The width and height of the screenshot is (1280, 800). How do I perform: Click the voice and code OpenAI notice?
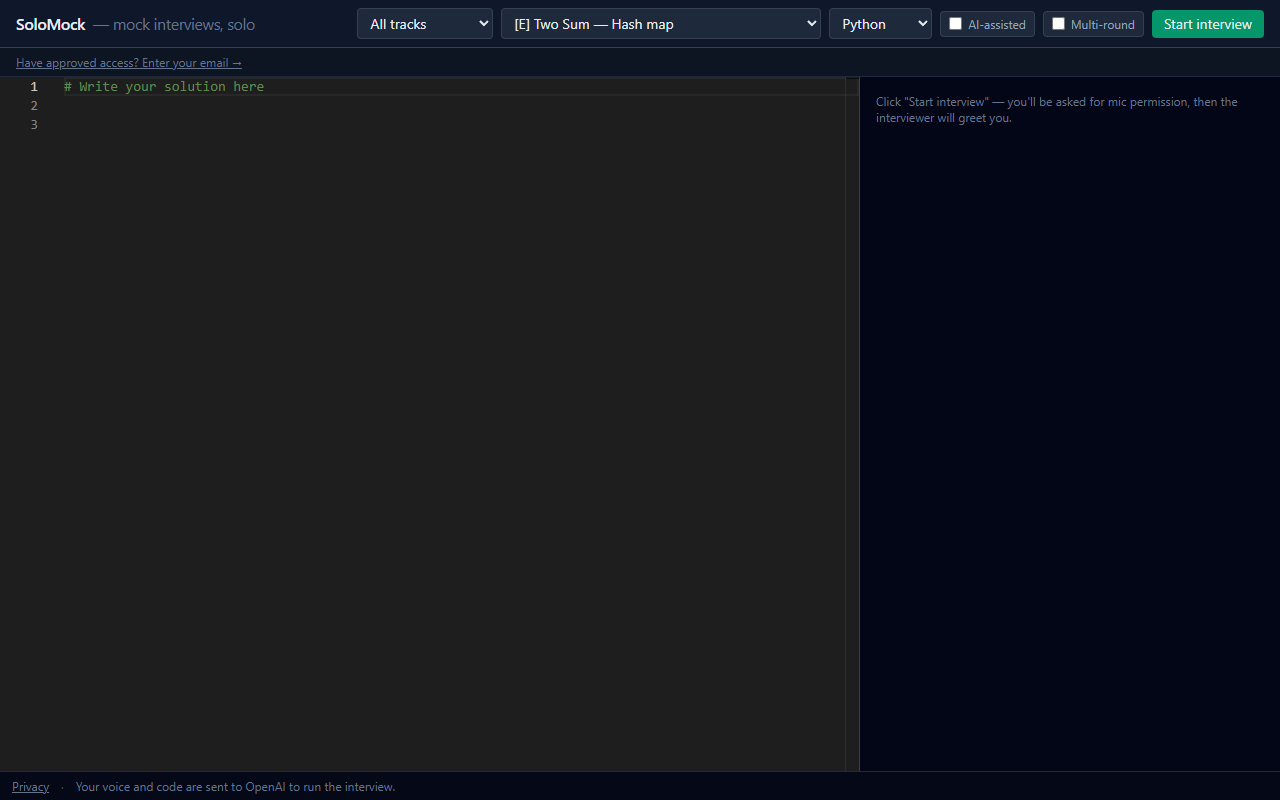point(235,787)
